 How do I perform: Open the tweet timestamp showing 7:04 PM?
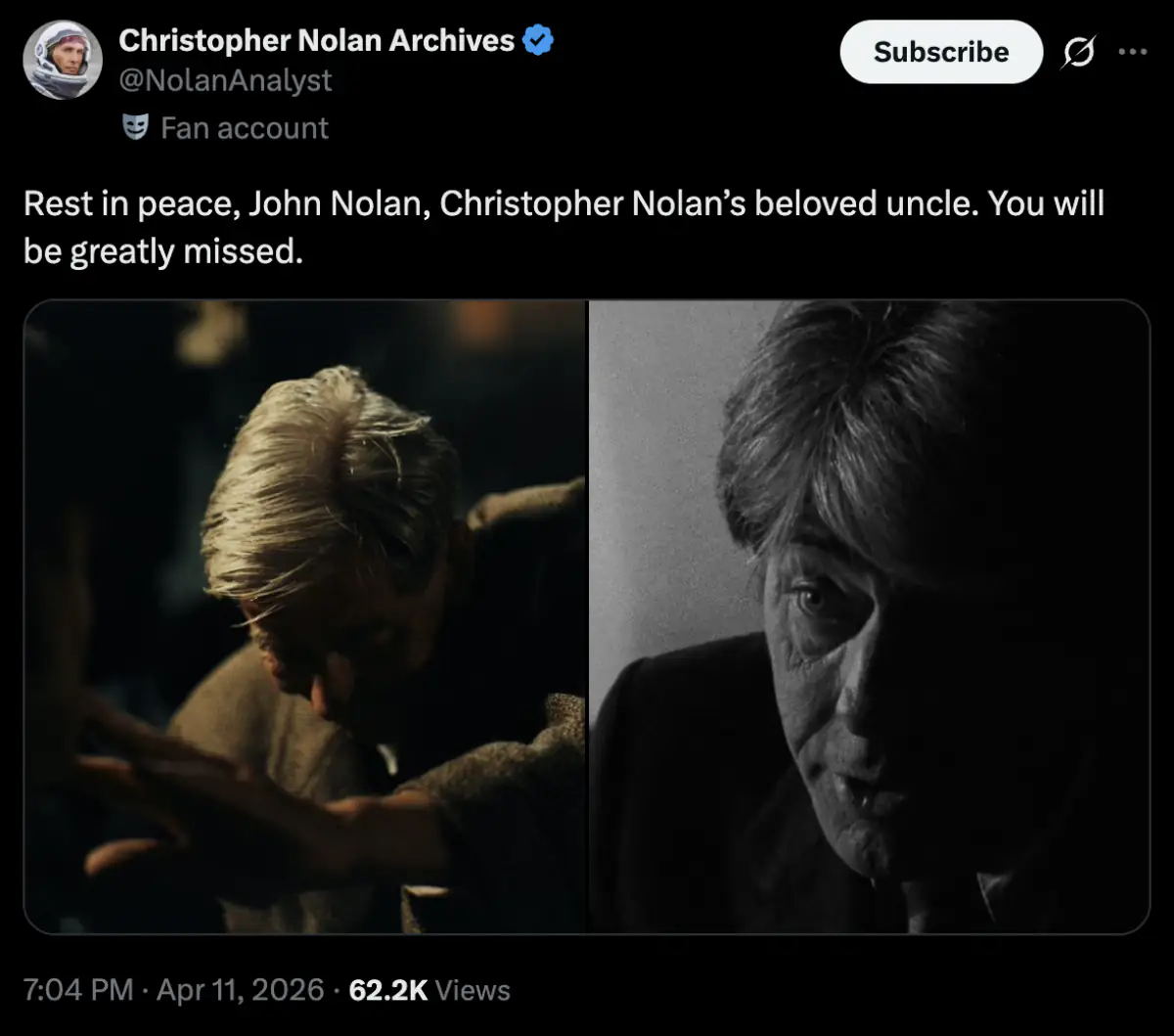[76, 990]
